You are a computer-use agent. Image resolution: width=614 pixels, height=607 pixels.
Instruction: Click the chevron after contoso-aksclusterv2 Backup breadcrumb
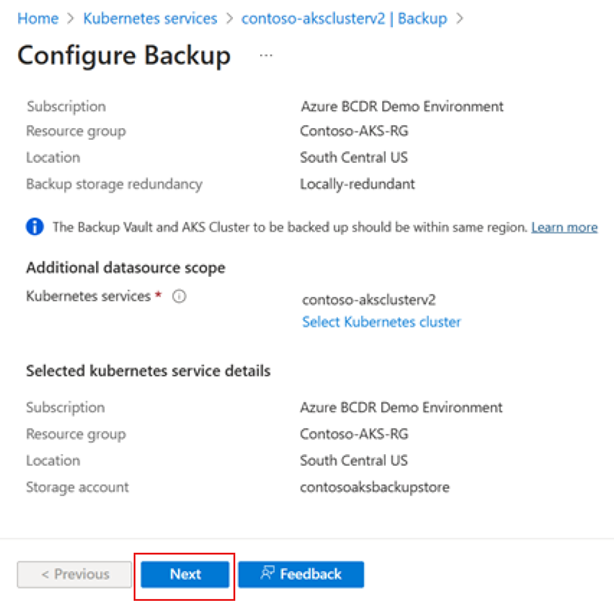point(460,18)
